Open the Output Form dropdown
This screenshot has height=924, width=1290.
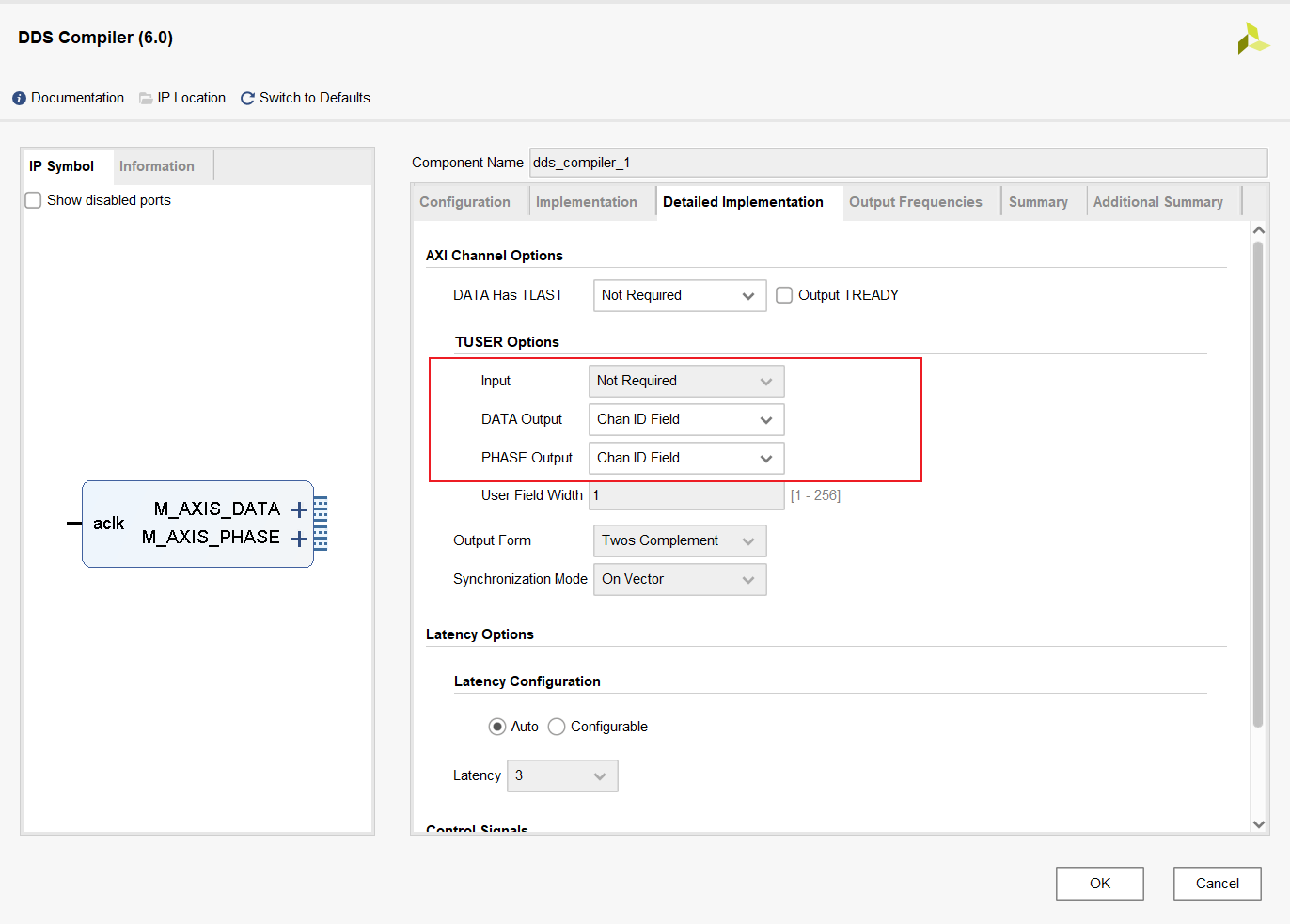pyautogui.click(x=680, y=540)
